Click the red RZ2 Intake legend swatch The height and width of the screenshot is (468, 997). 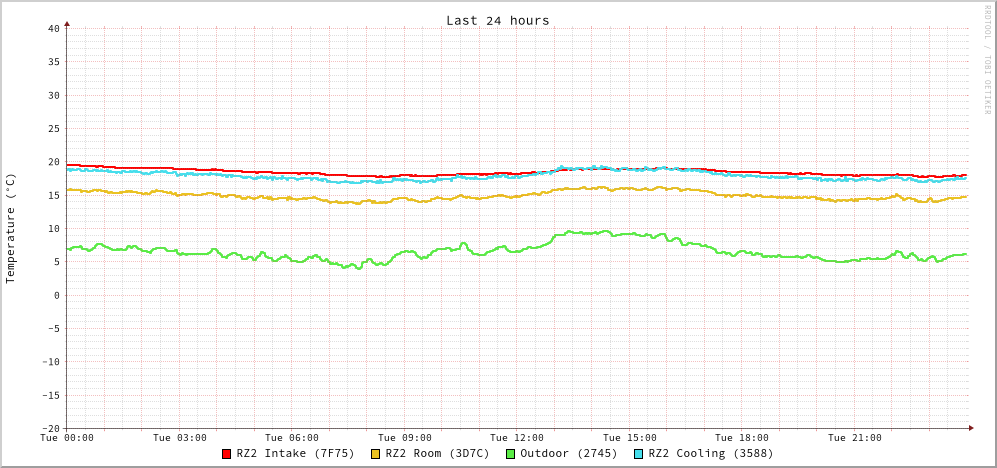(227, 454)
